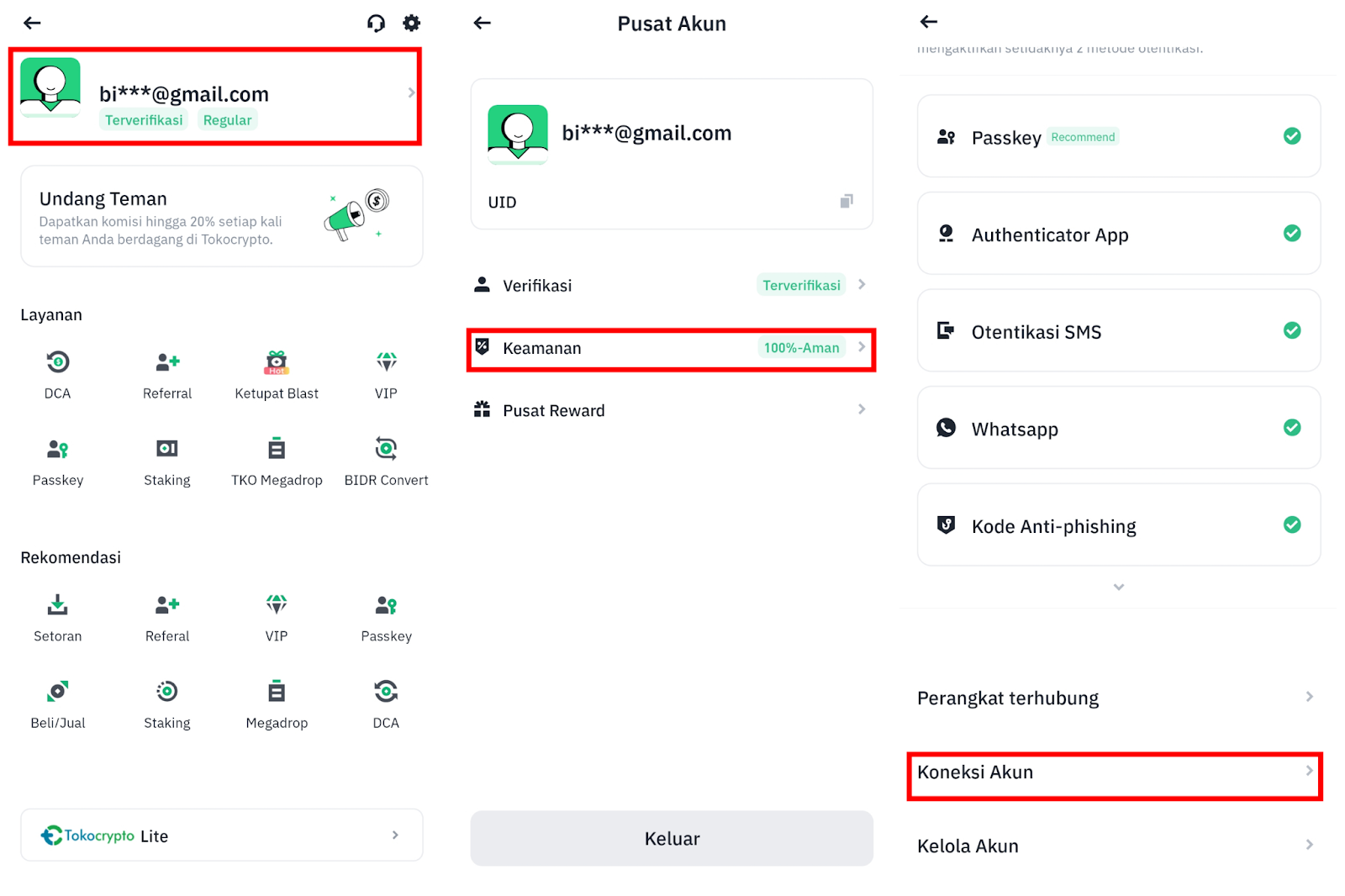Screen dimensions: 1345x896
Task: Open the Keamanan menu item
Action: pos(672,348)
